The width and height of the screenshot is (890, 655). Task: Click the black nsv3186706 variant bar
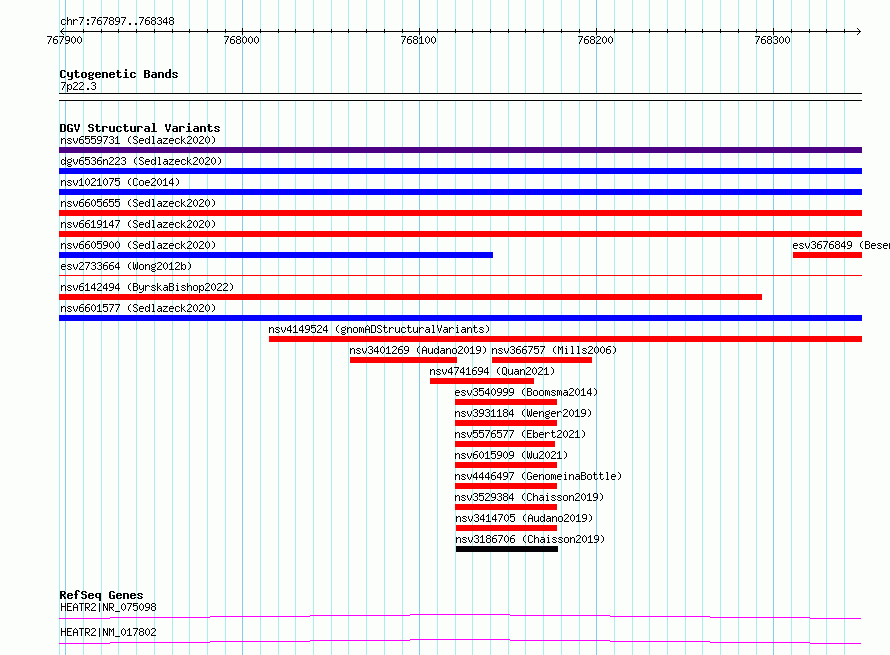tap(507, 549)
